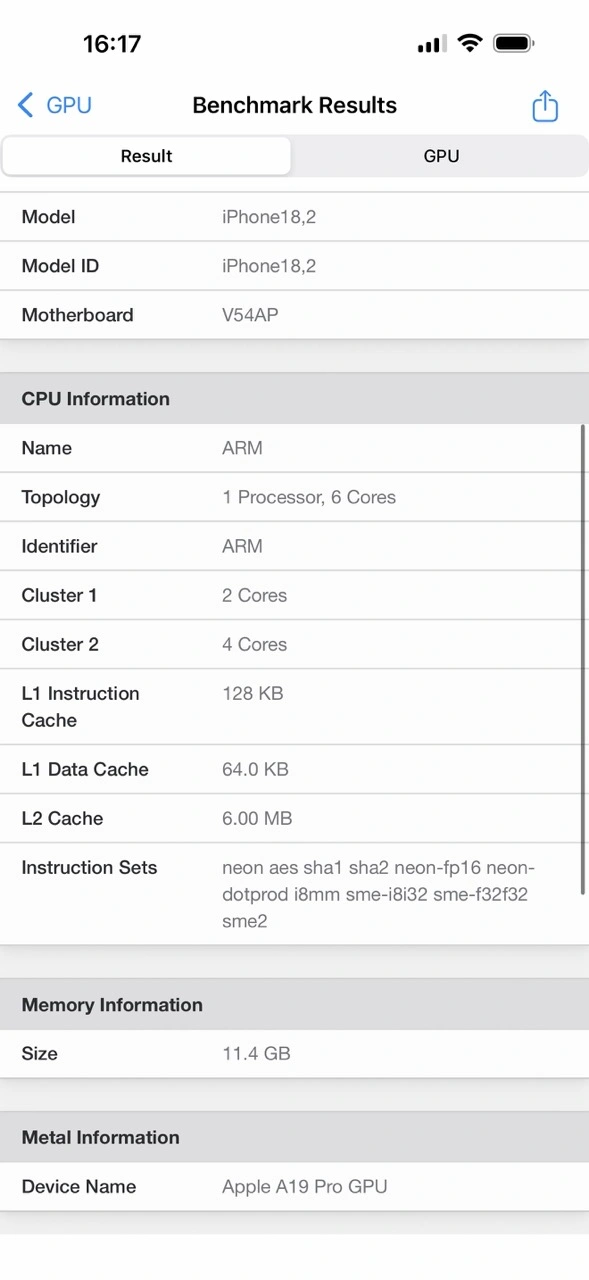This screenshot has height=1280, width=589.
Task: Tap the Instruction Sets row
Action: (294, 894)
